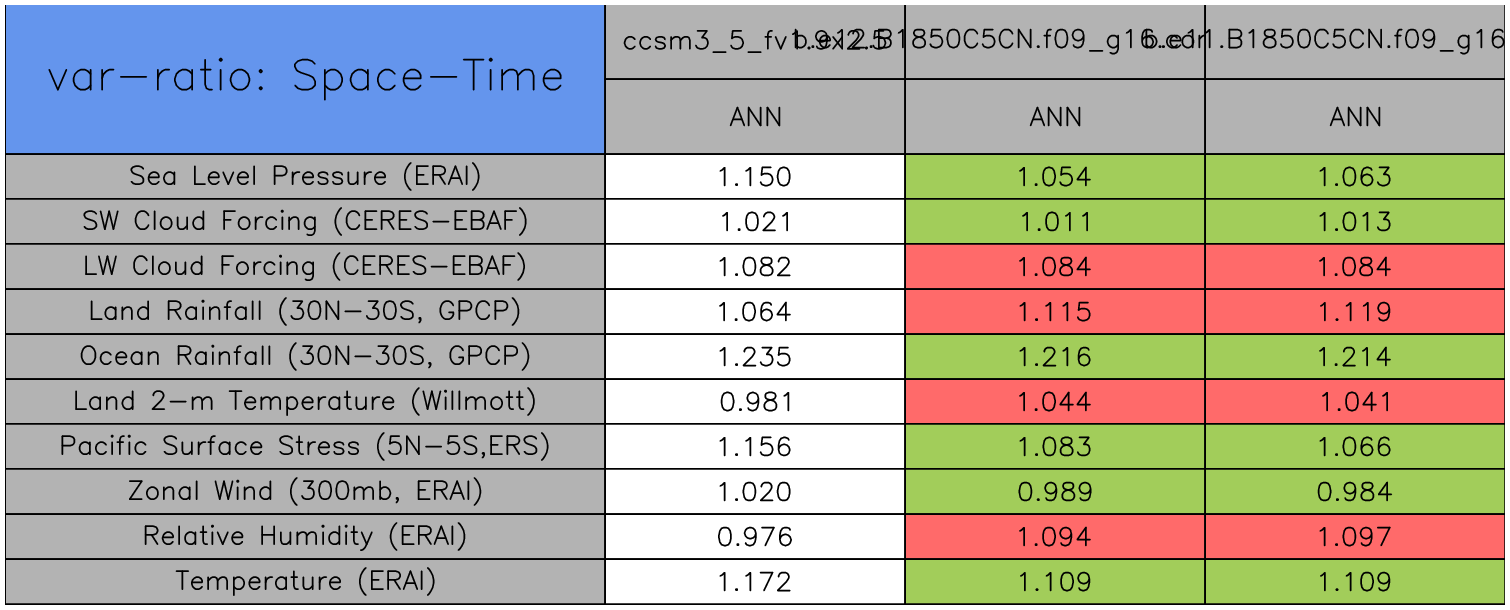The height and width of the screenshot is (610, 1510).
Task: Click the green cell showing 0.989
Action: [x=1055, y=492]
